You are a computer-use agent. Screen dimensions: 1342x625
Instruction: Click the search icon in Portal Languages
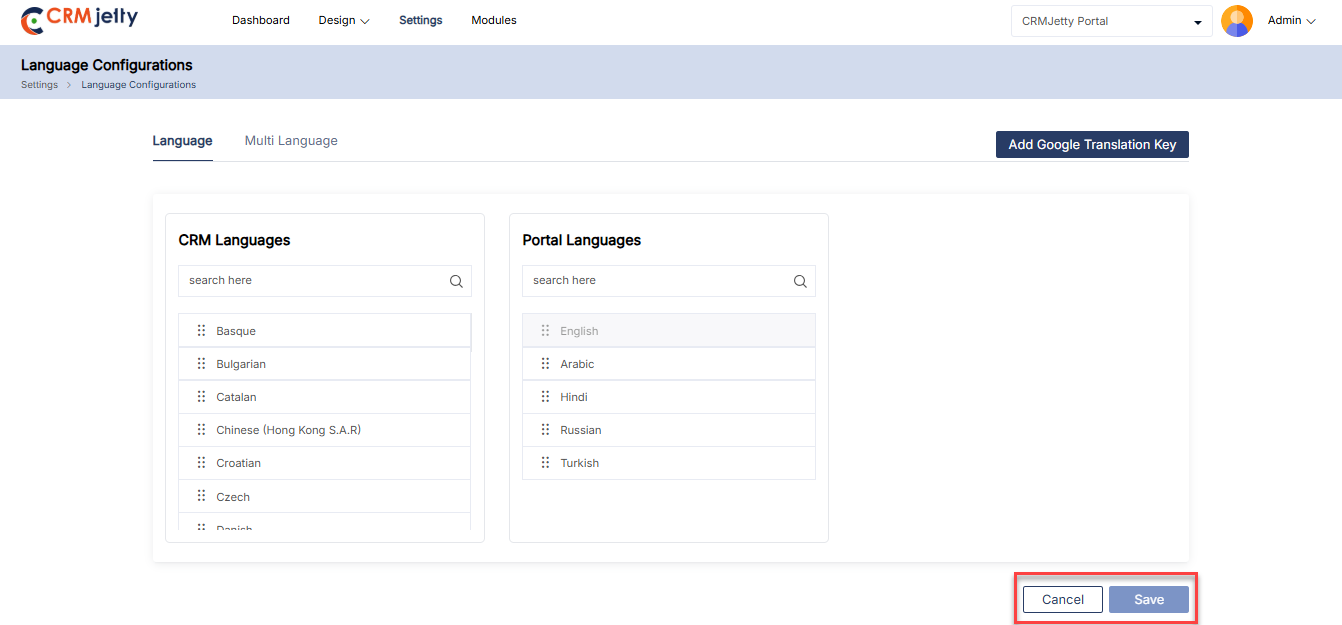[x=800, y=281]
